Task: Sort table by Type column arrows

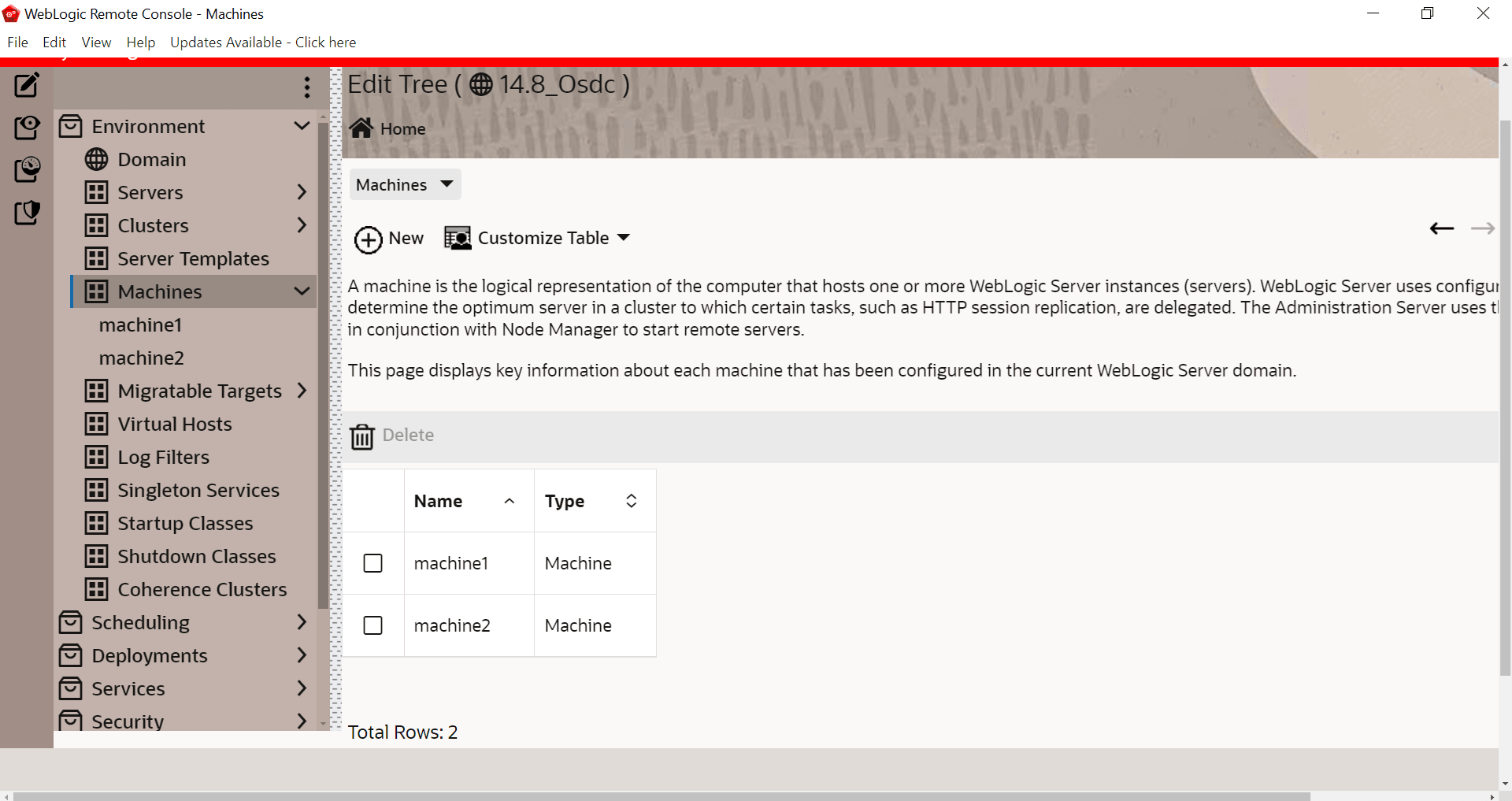Action: click(632, 501)
